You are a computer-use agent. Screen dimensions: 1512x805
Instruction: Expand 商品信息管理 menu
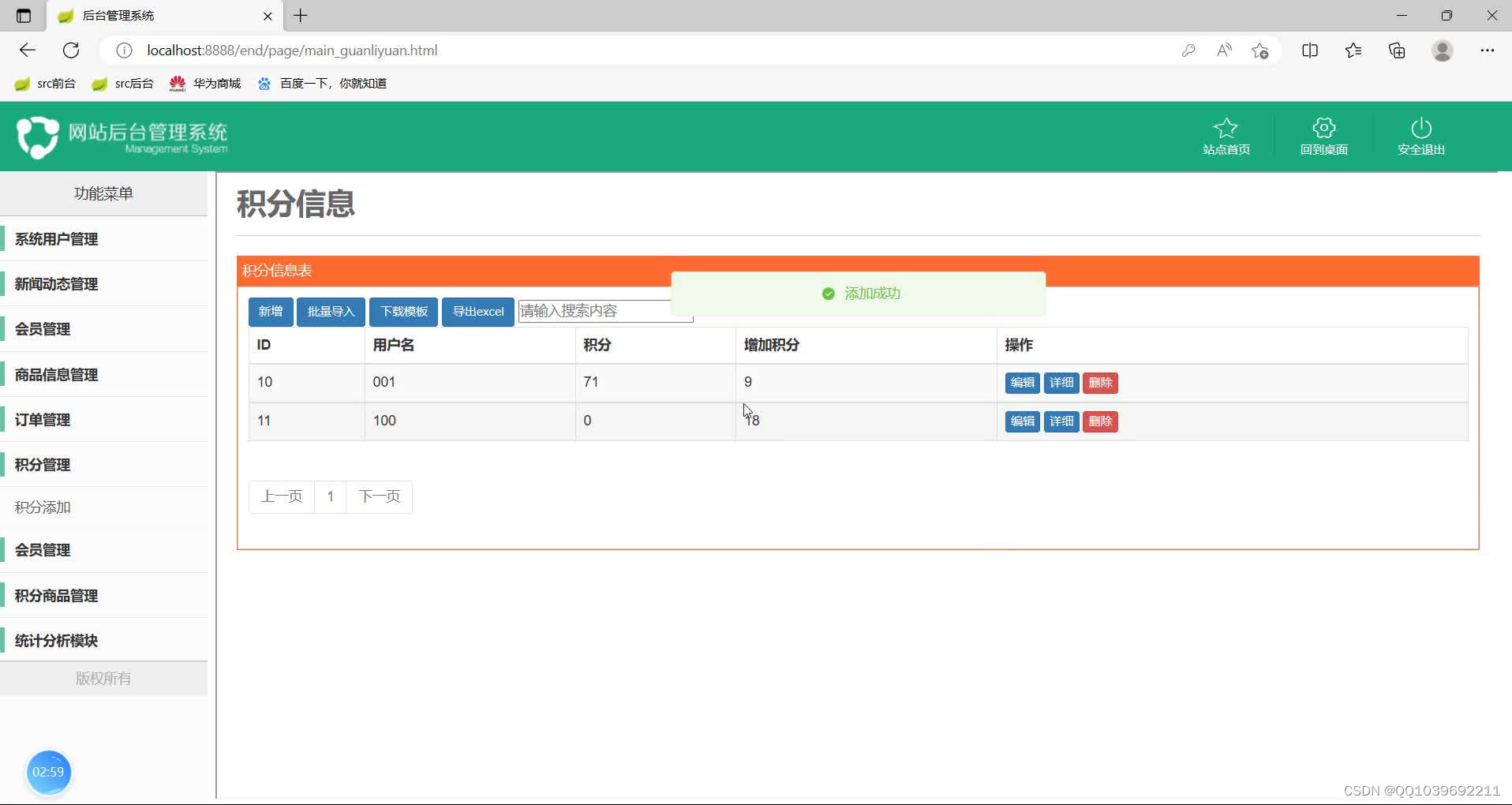click(104, 375)
